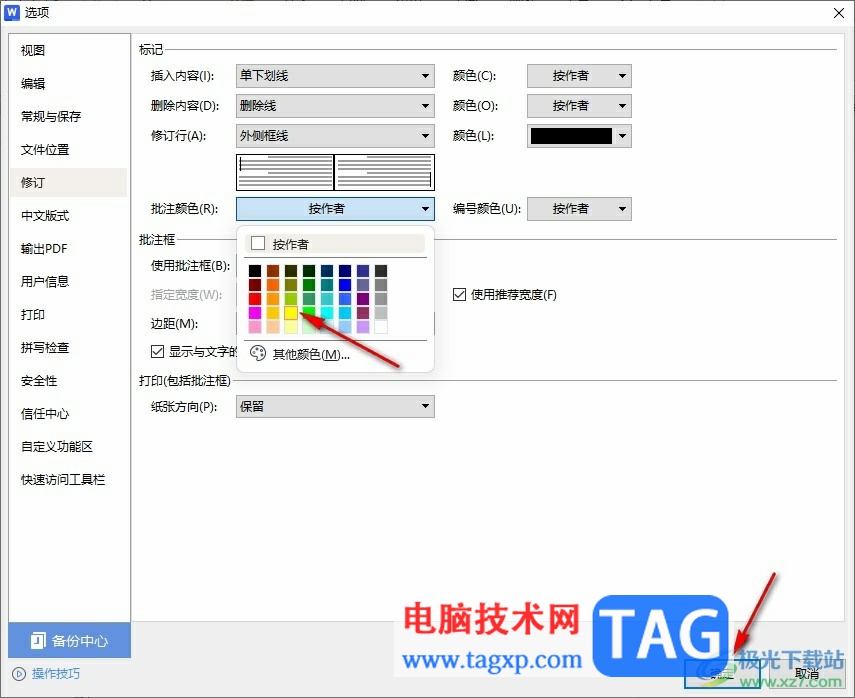Click the 确定 button

722,675
